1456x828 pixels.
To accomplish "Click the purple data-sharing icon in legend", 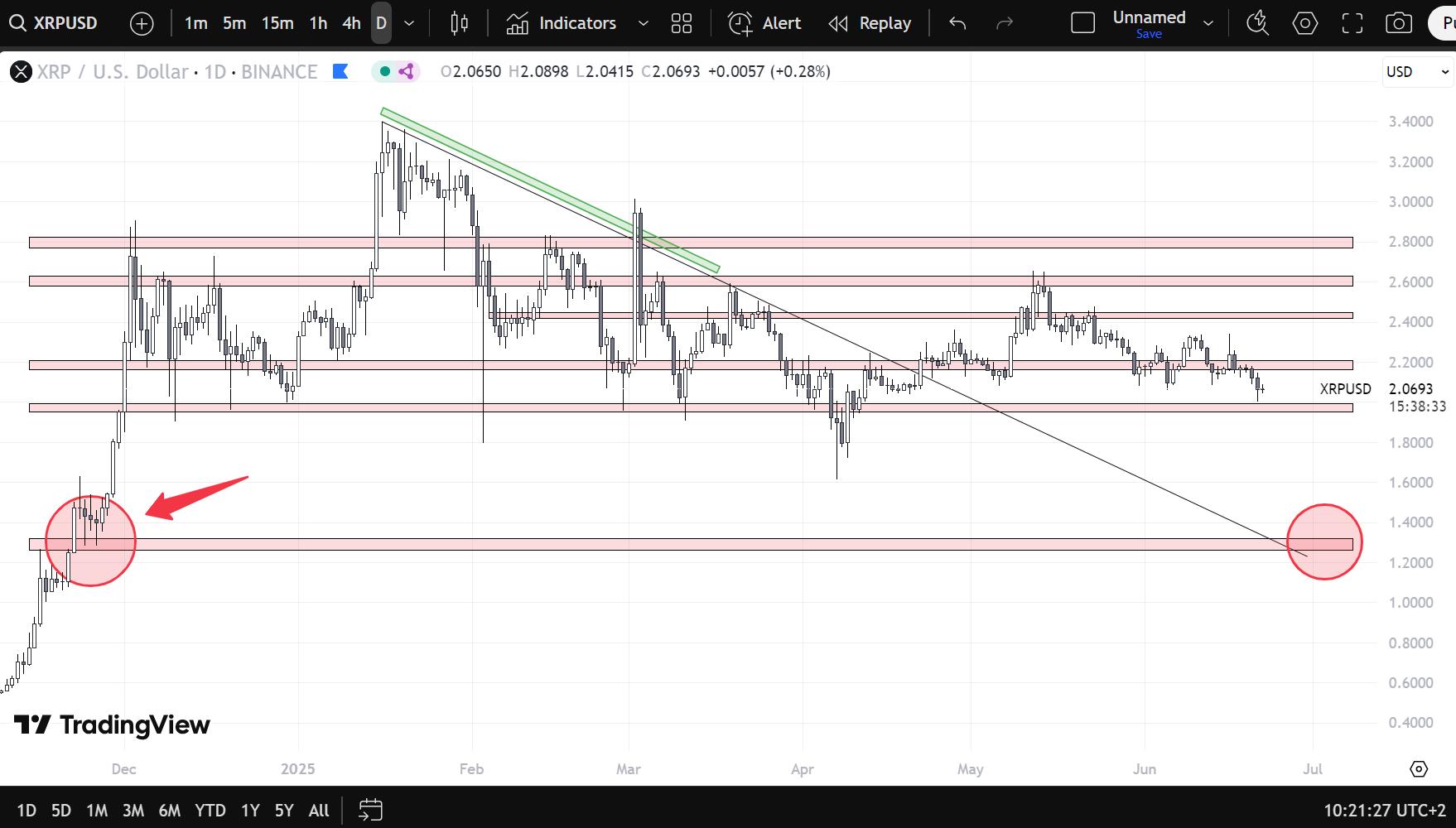I will [x=406, y=71].
